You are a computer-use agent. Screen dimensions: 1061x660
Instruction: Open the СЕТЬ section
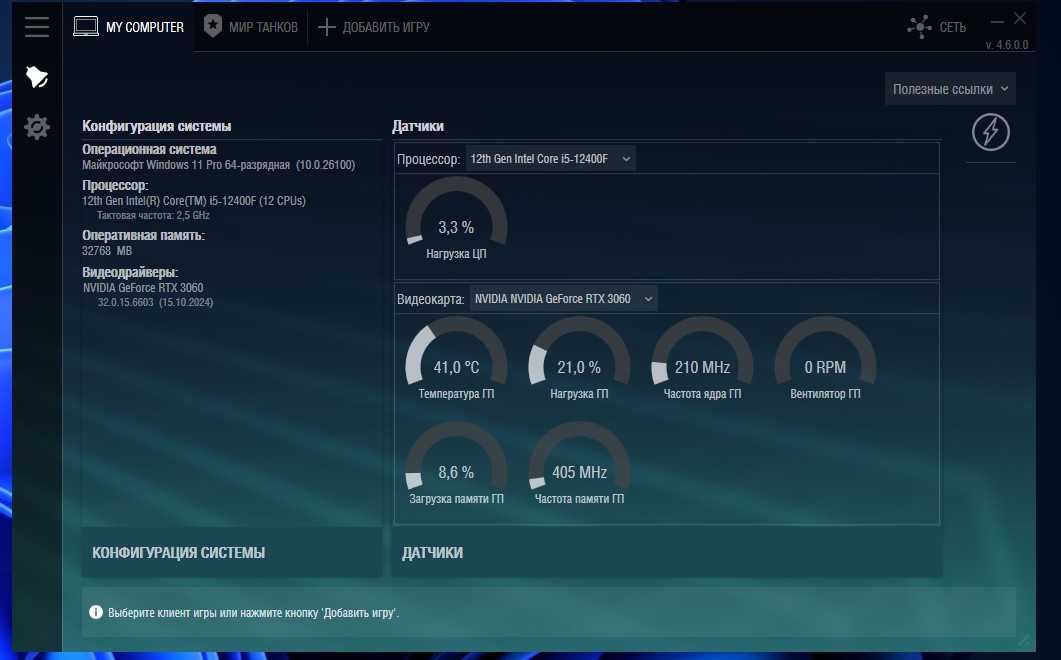pos(936,27)
